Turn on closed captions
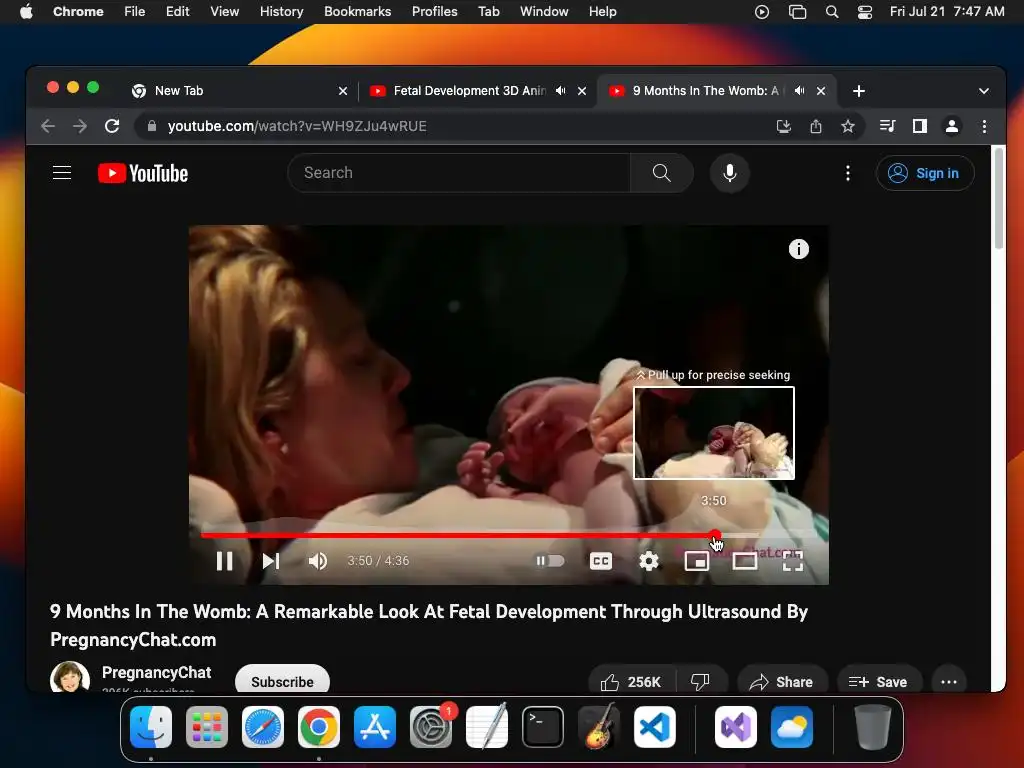The image size is (1024, 768). [601, 561]
